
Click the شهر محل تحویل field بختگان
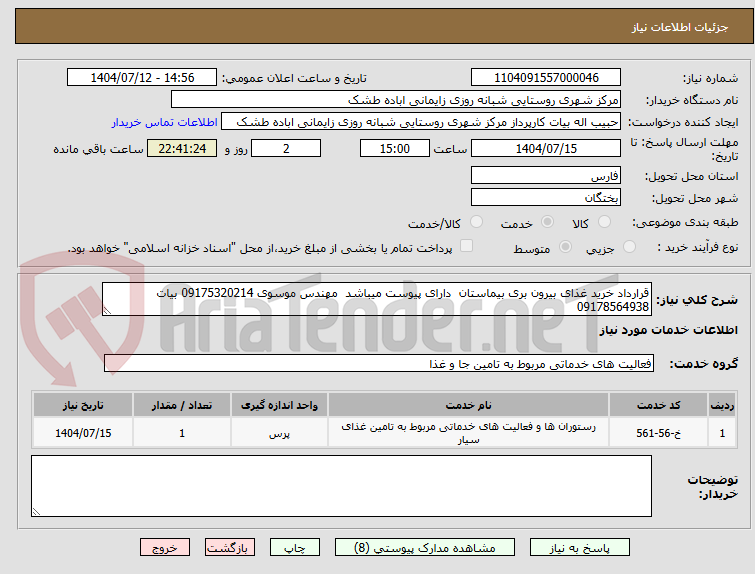tap(546, 197)
